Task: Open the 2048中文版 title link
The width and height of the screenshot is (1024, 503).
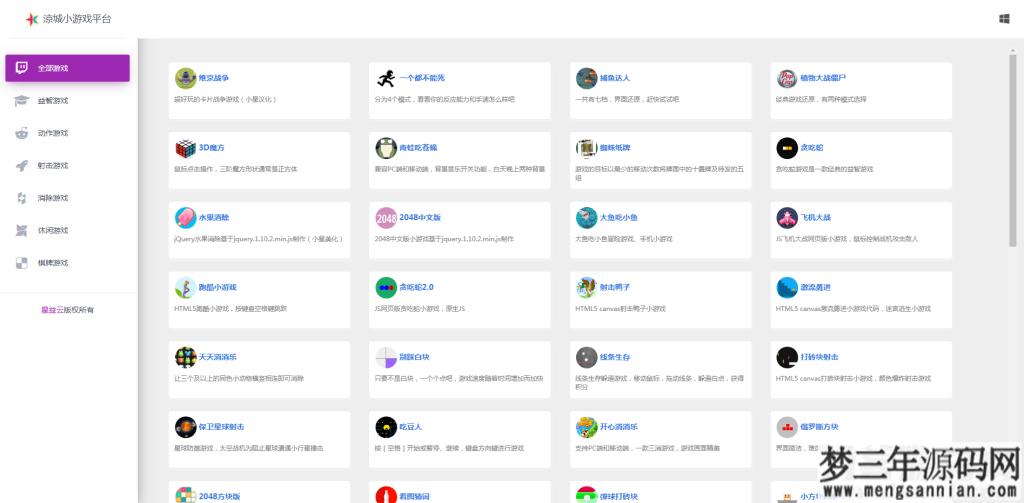Action: point(419,218)
